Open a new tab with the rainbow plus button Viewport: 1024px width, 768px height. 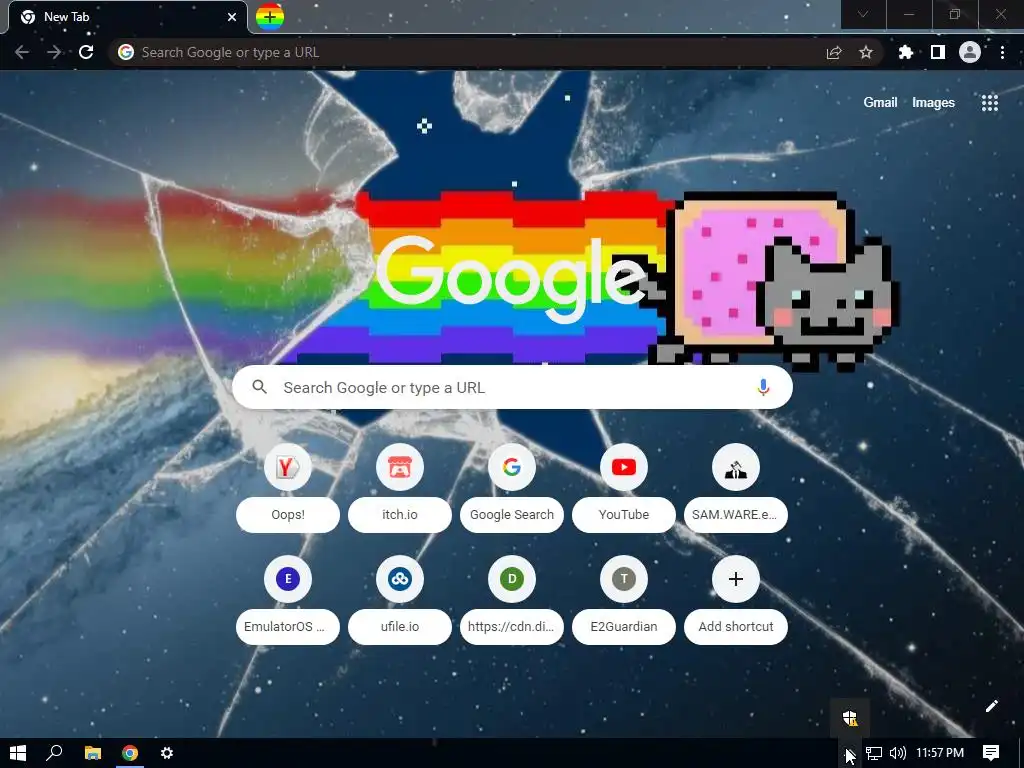270,17
